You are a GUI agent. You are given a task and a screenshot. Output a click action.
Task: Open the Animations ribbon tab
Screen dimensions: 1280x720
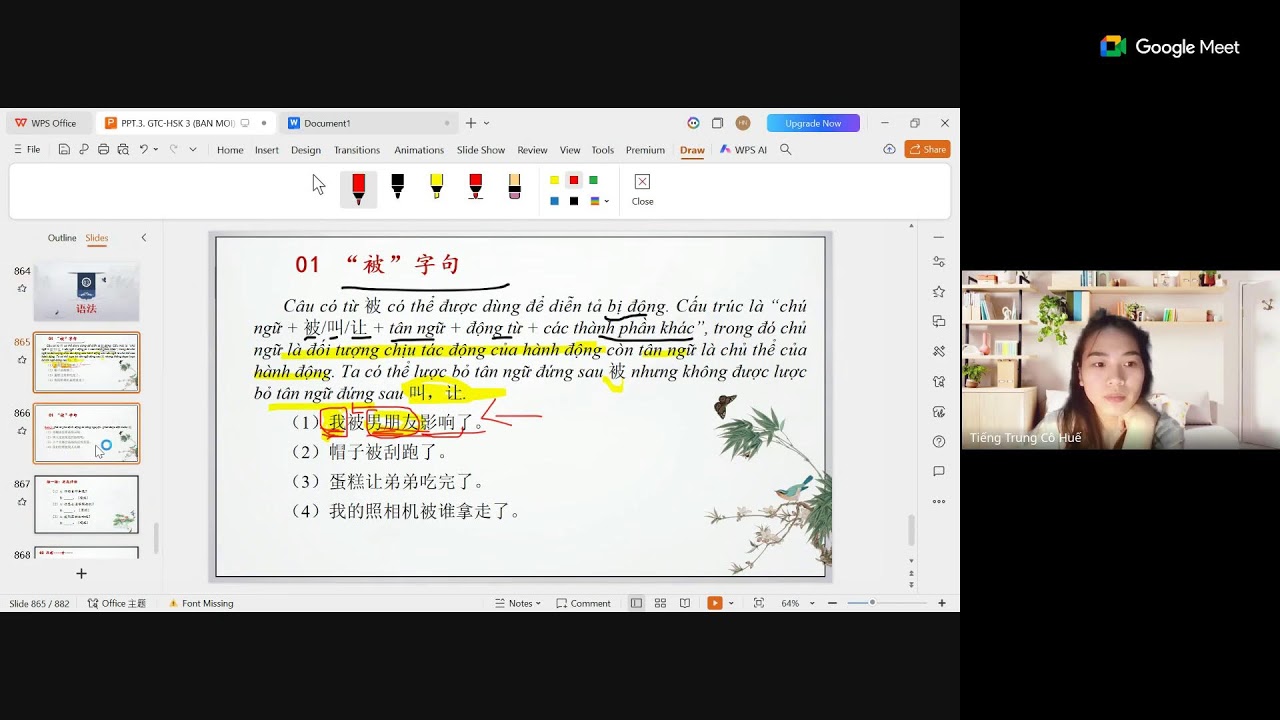coord(419,150)
